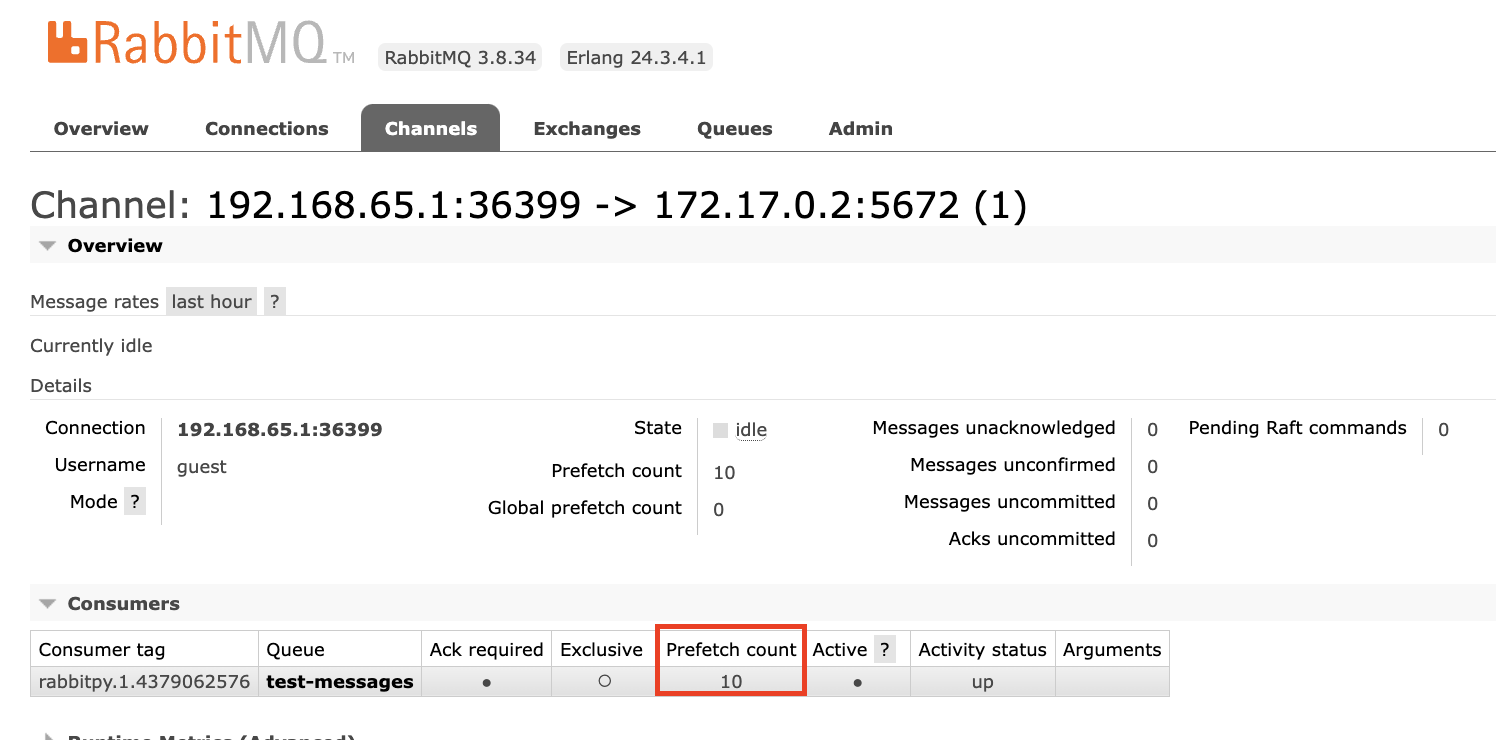Click the Exclusive empty circle

pos(603,681)
